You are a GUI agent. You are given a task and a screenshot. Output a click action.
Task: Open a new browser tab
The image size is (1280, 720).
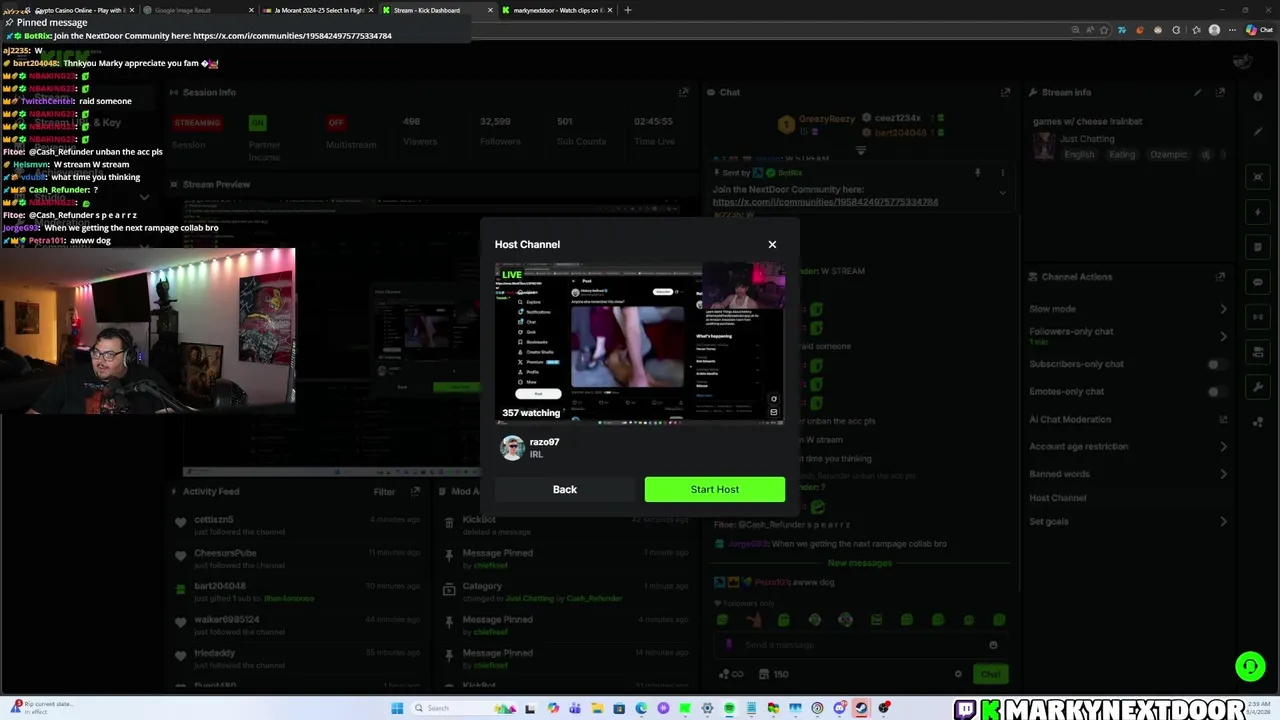point(628,10)
